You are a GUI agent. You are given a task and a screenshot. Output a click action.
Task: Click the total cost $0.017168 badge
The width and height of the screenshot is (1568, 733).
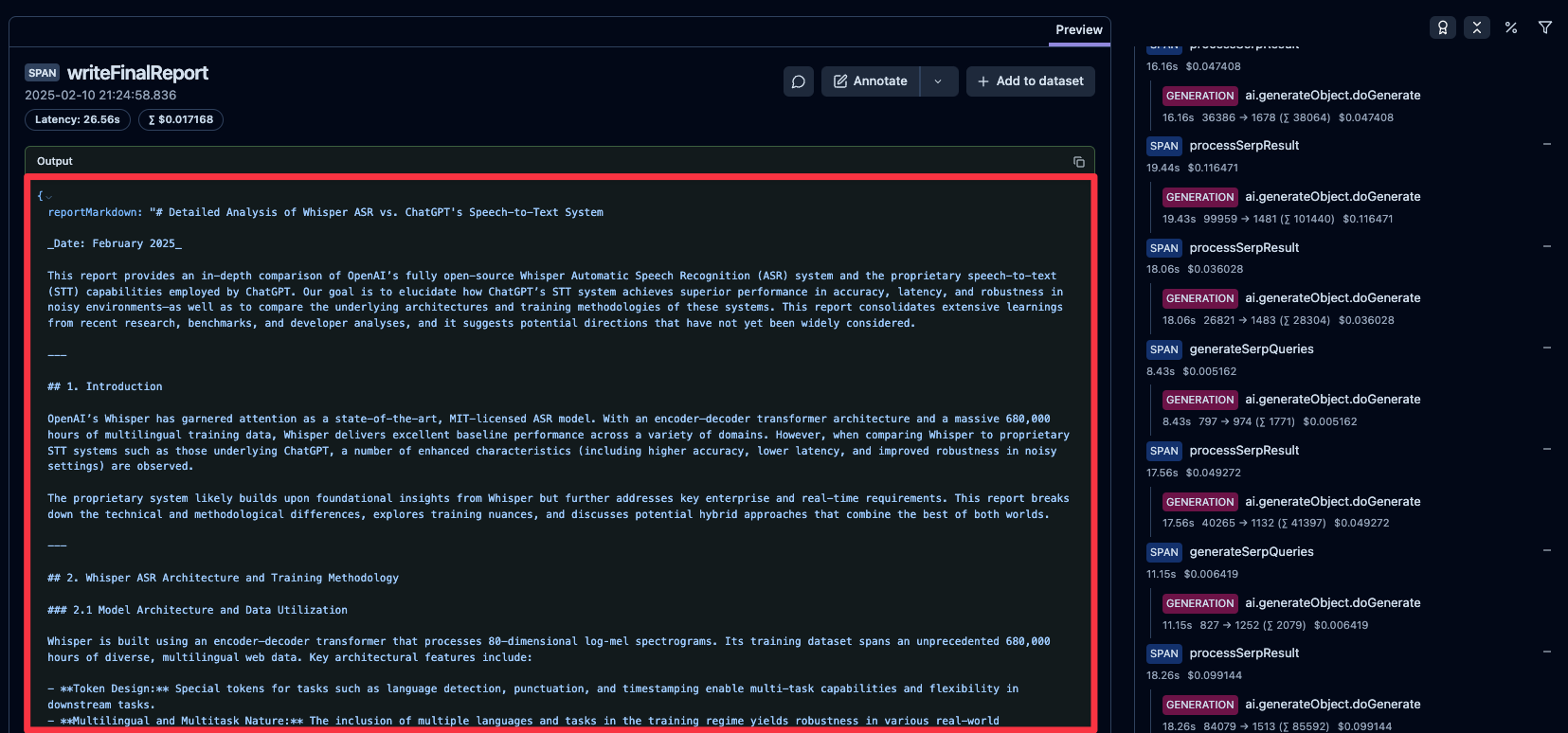[x=181, y=120]
